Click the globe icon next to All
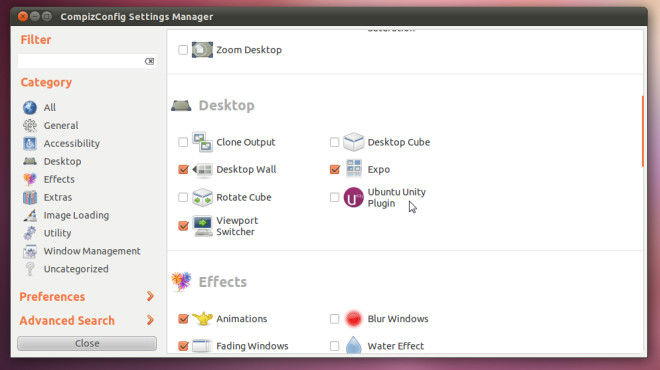Viewport: 660px width, 370px height. (x=29, y=107)
